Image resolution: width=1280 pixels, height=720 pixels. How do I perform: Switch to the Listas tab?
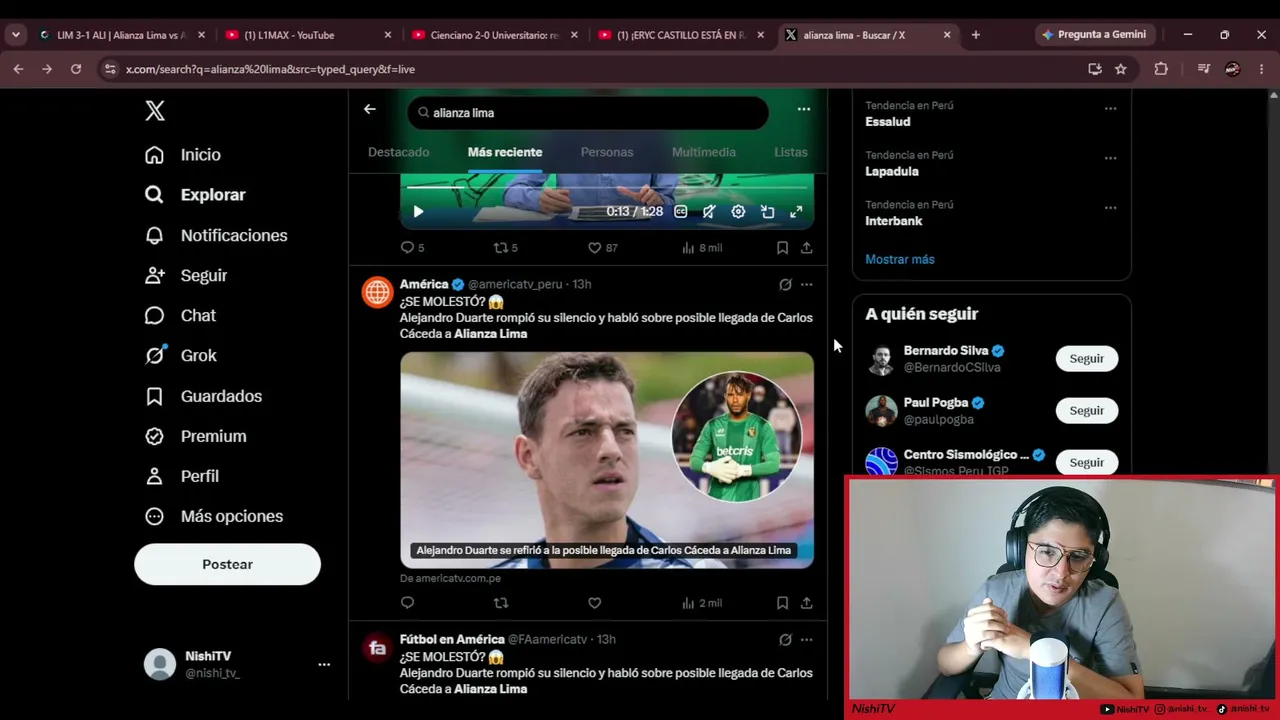[x=791, y=152]
